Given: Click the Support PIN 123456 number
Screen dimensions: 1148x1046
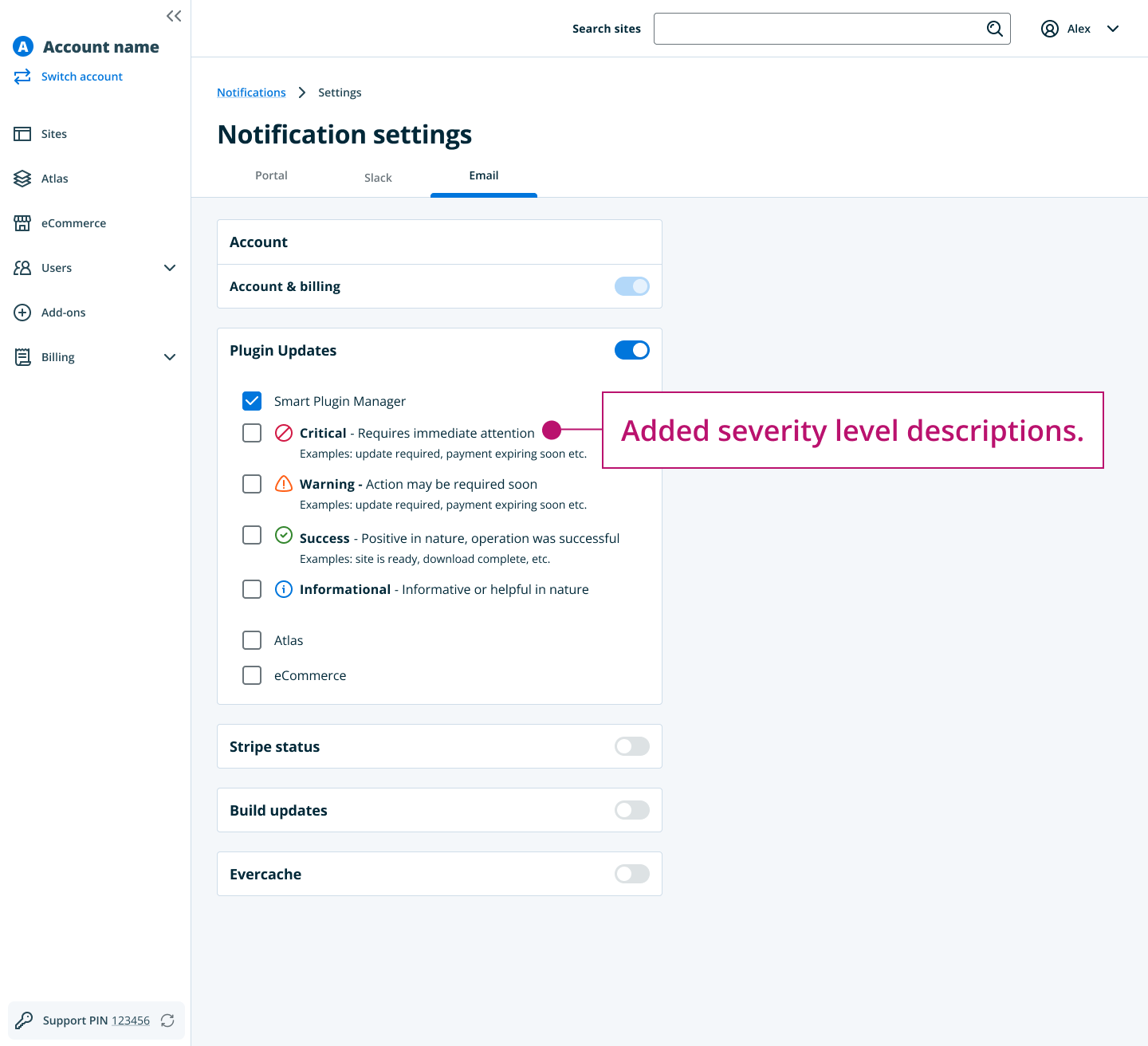Looking at the screenshot, I should 131,1020.
